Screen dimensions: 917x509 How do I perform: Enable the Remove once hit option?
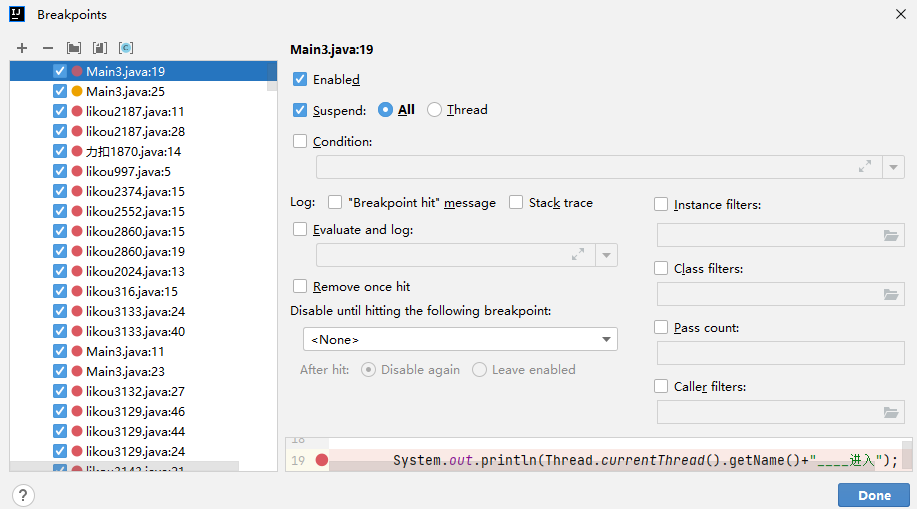(x=300, y=286)
